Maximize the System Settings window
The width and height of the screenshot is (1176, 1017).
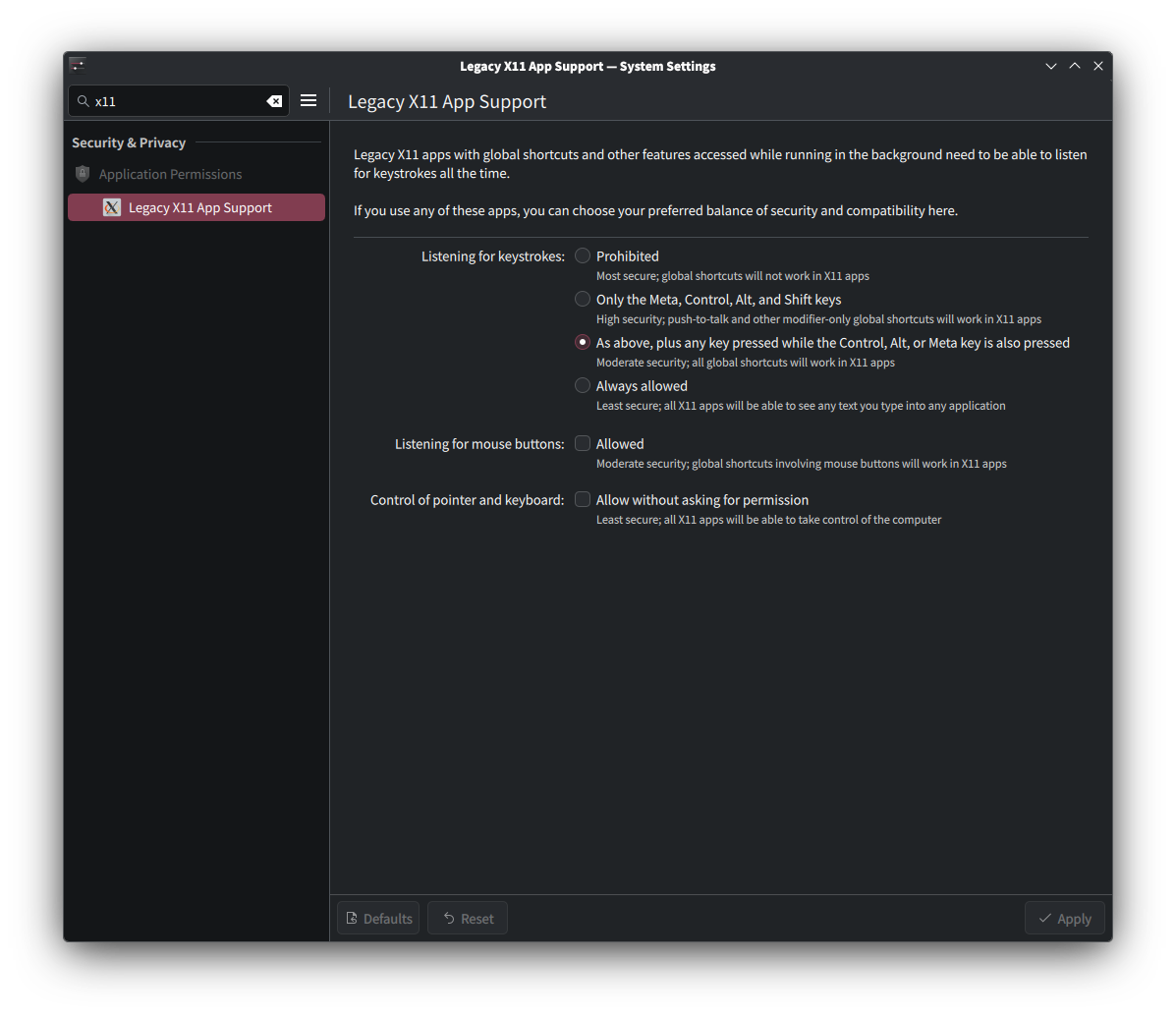[1075, 66]
